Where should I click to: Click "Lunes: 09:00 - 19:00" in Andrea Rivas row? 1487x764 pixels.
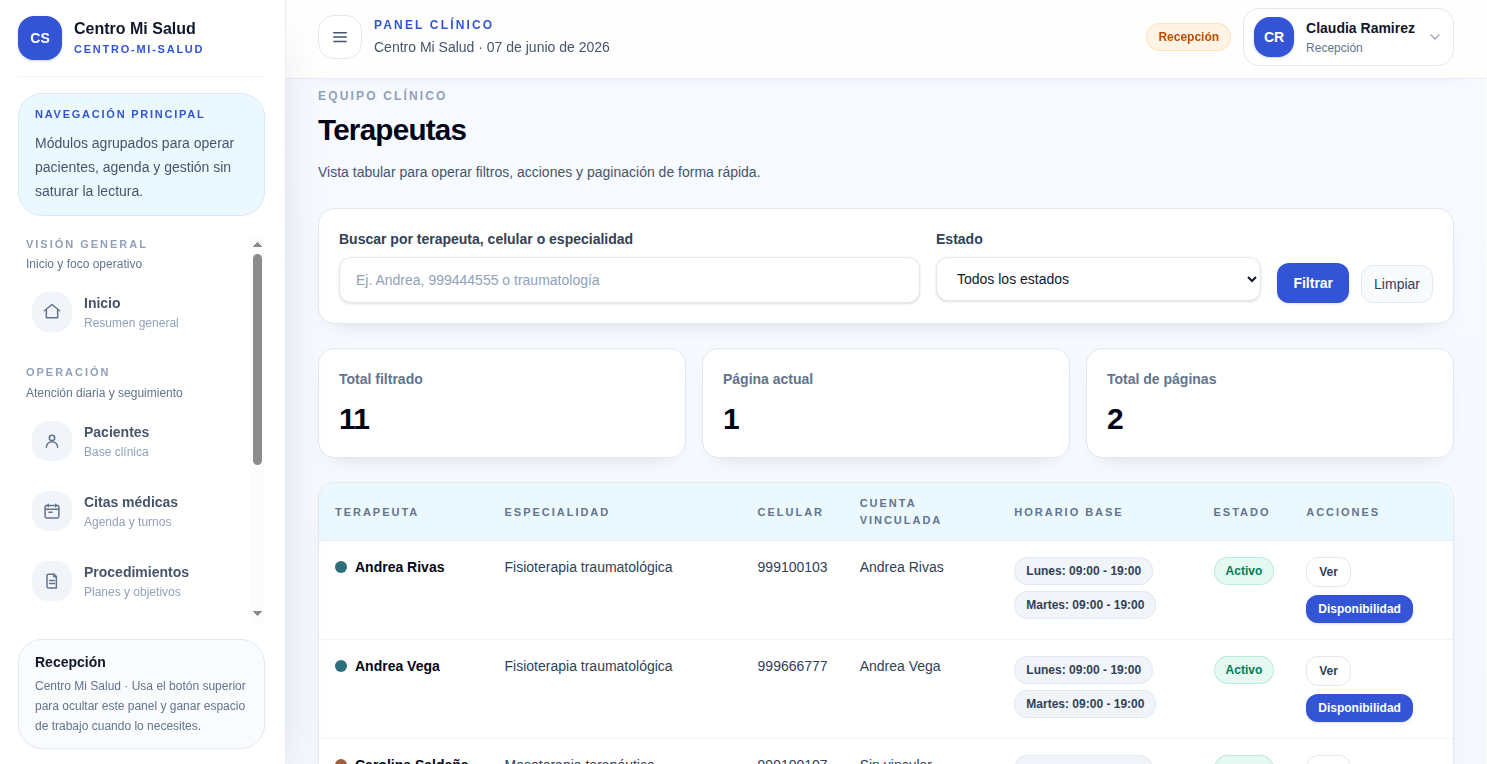pyautogui.click(x=1083, y=571)
